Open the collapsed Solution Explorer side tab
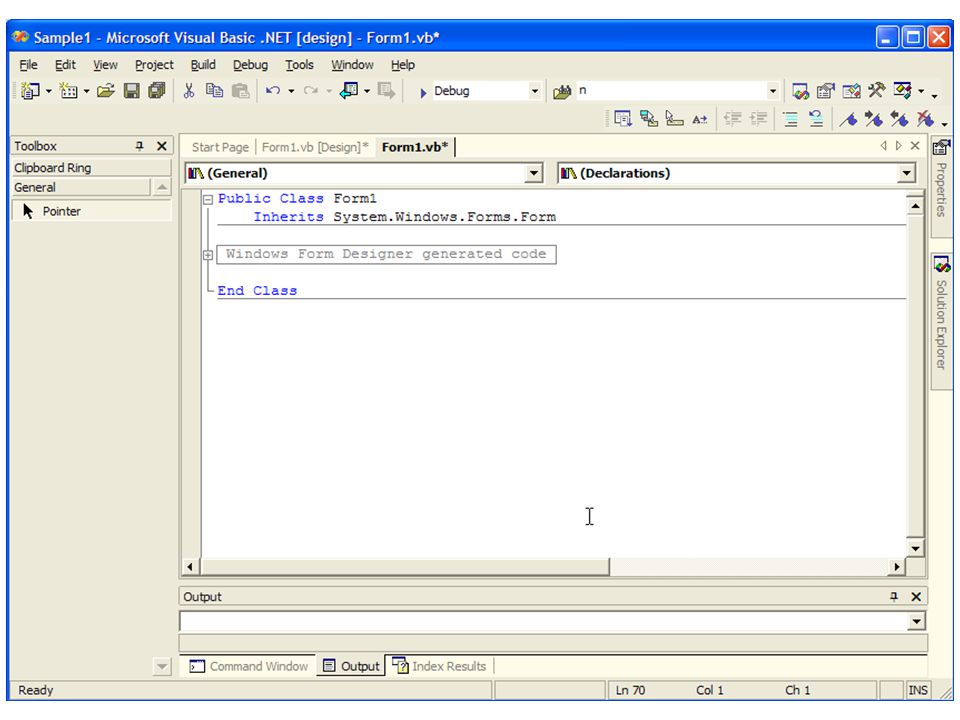The height and width of the screenshot is (720, 960). click(941, 321)
